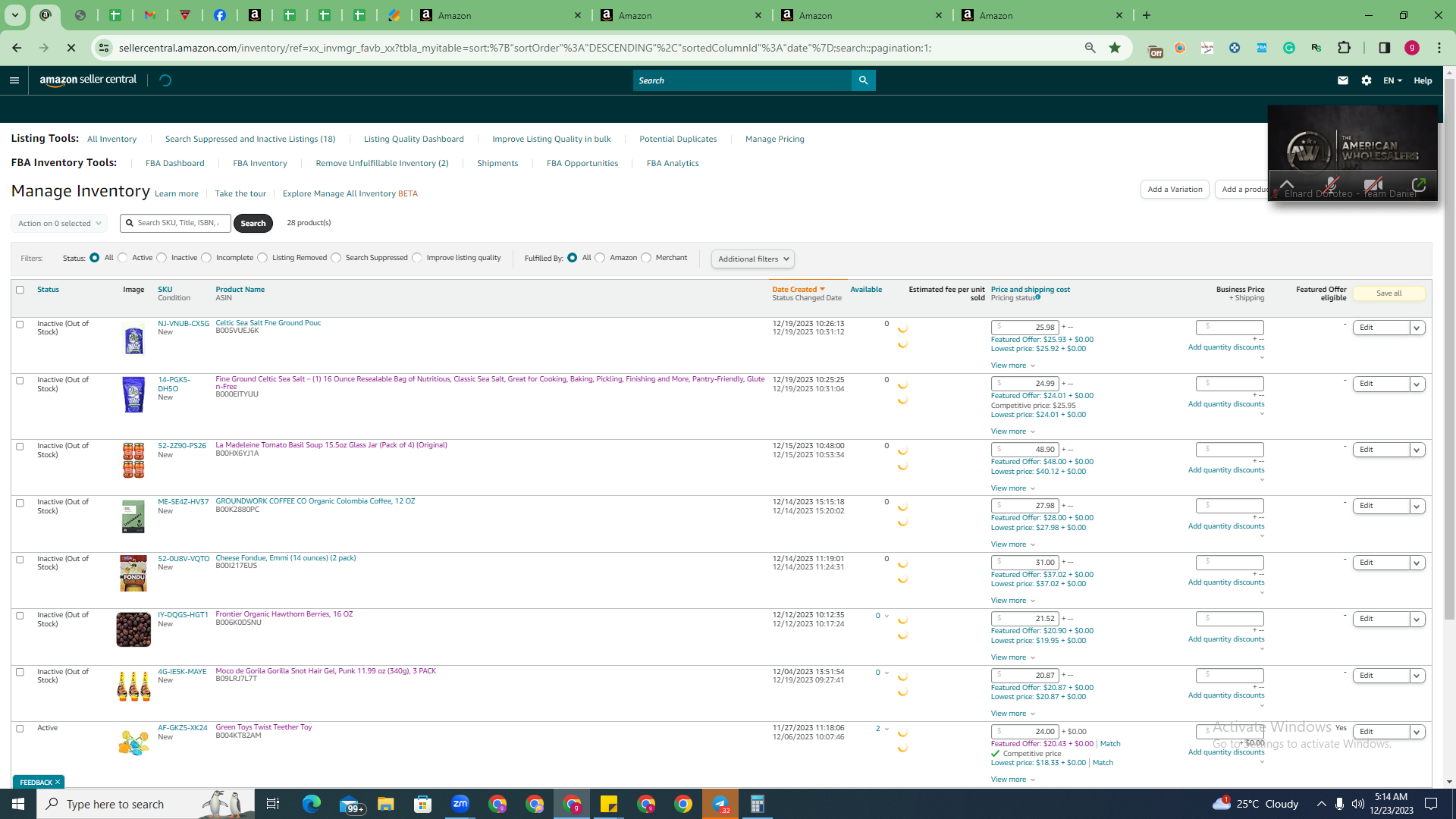The width and height of the screenshot is (1456, 819).
Task: Open the Manage Pricing tool
Action: (774, 140)
